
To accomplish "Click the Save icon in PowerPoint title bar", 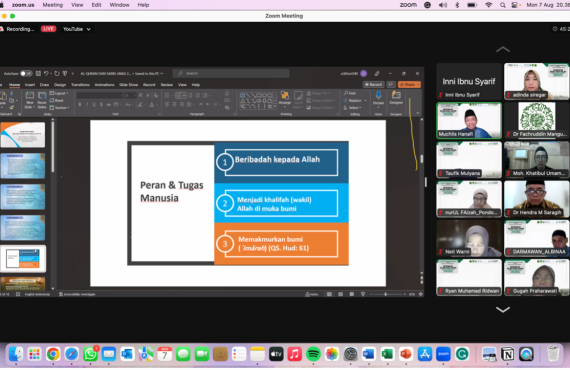I will click(38, 73).
